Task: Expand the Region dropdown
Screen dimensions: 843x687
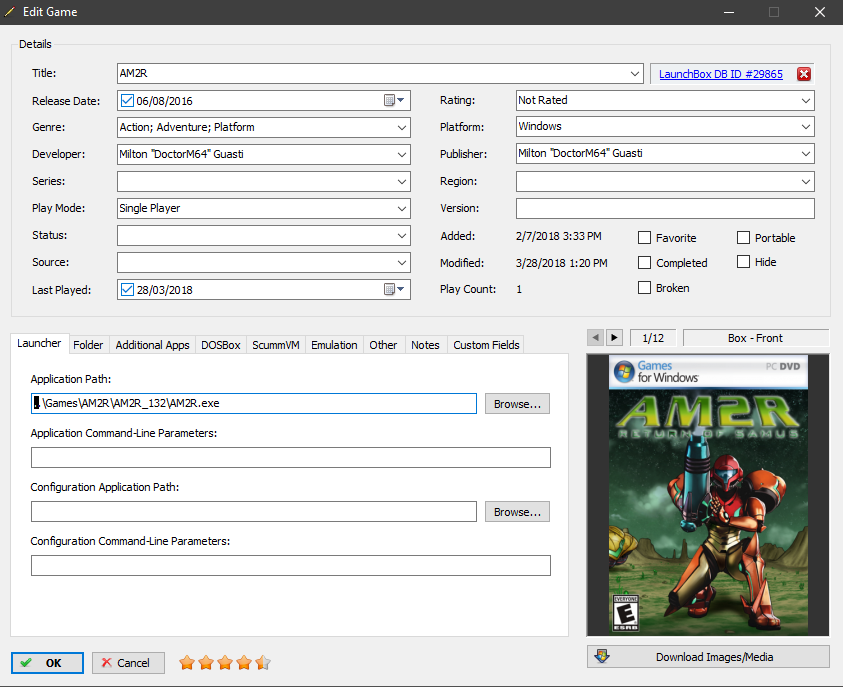Action: coord(806,181)
